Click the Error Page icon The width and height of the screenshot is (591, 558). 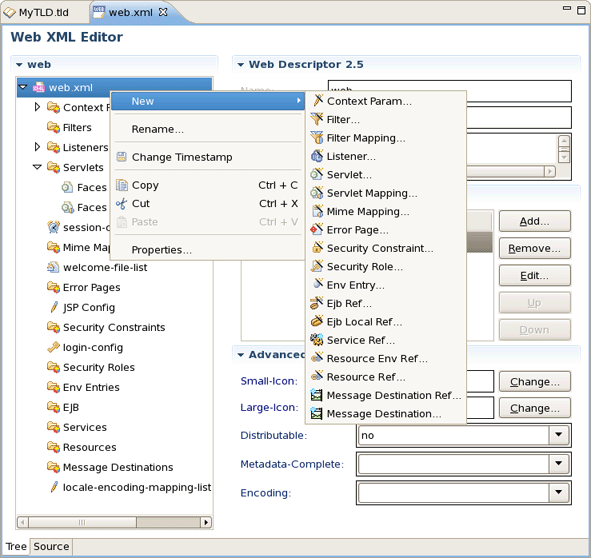(317, 229)
